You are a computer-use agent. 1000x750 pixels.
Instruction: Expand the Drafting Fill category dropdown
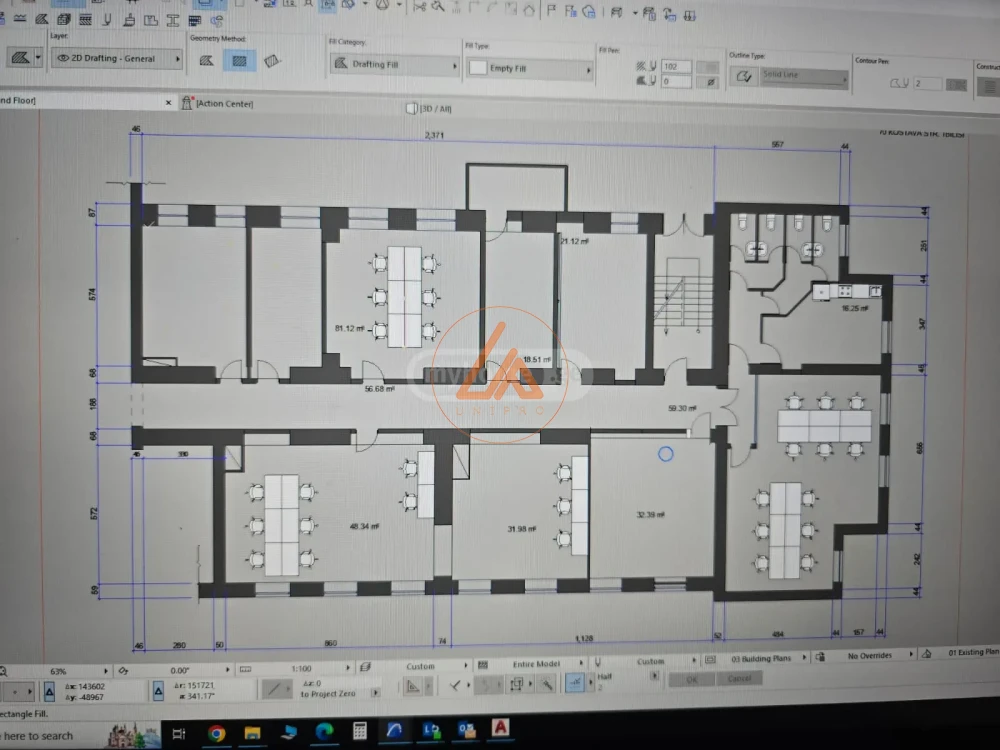394,65
